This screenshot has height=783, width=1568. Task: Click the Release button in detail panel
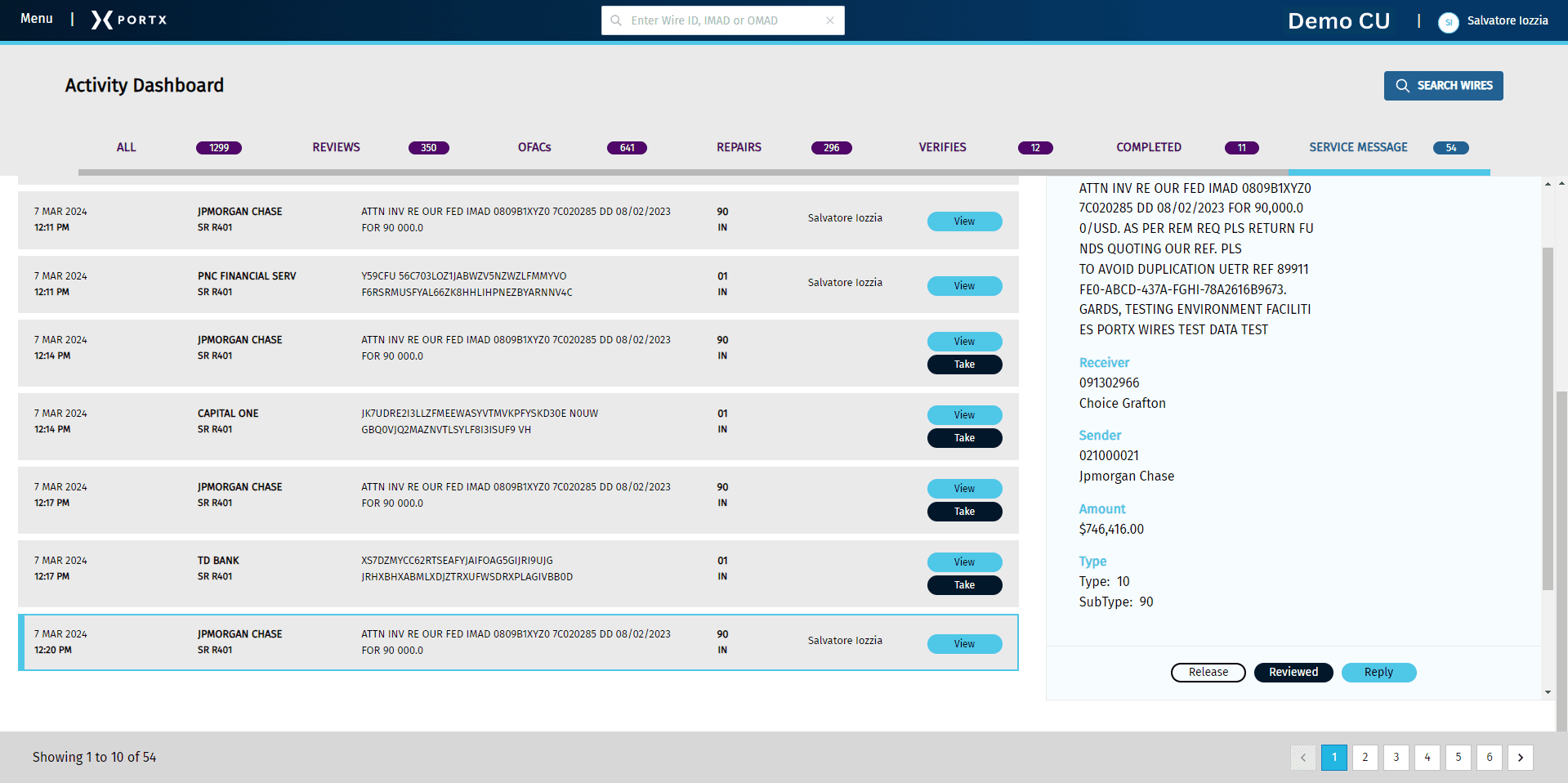click(1208, 673)
